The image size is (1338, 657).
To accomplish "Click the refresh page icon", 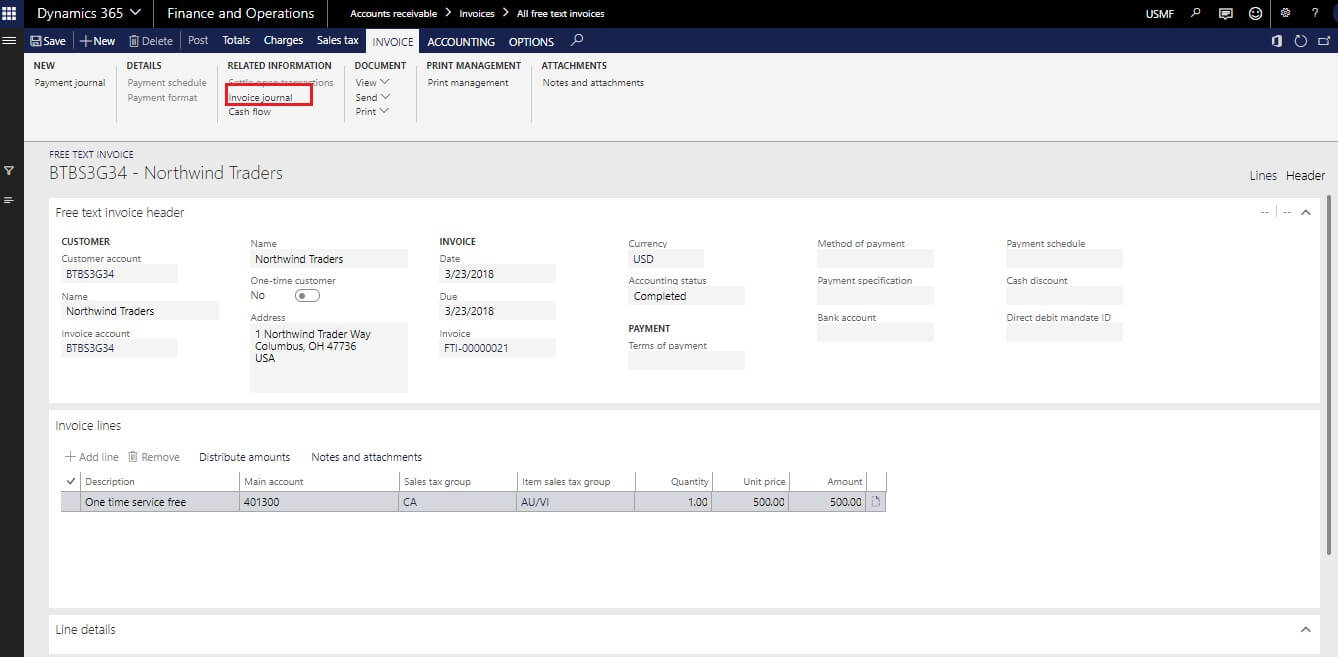I will coord(1300,41).
